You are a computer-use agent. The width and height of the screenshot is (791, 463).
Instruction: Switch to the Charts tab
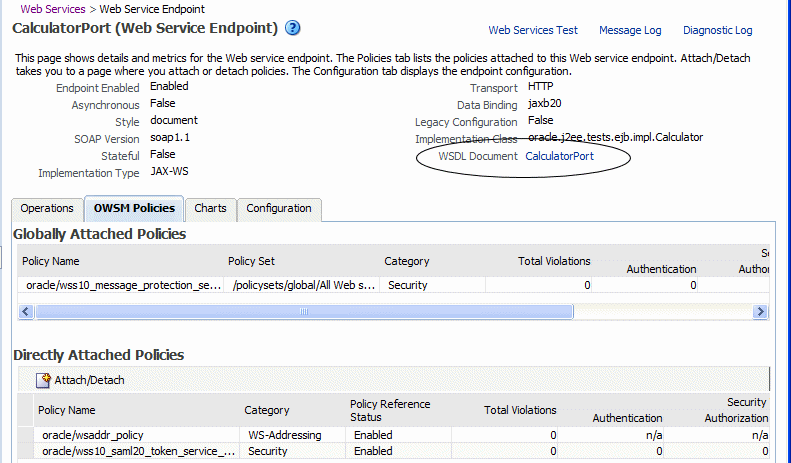coord(210,209)
